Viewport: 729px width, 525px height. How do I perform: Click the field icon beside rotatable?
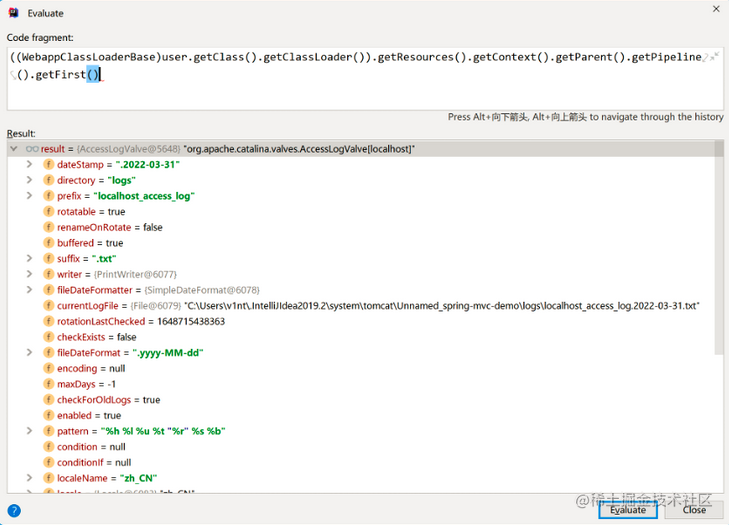[x=49, y=212]
